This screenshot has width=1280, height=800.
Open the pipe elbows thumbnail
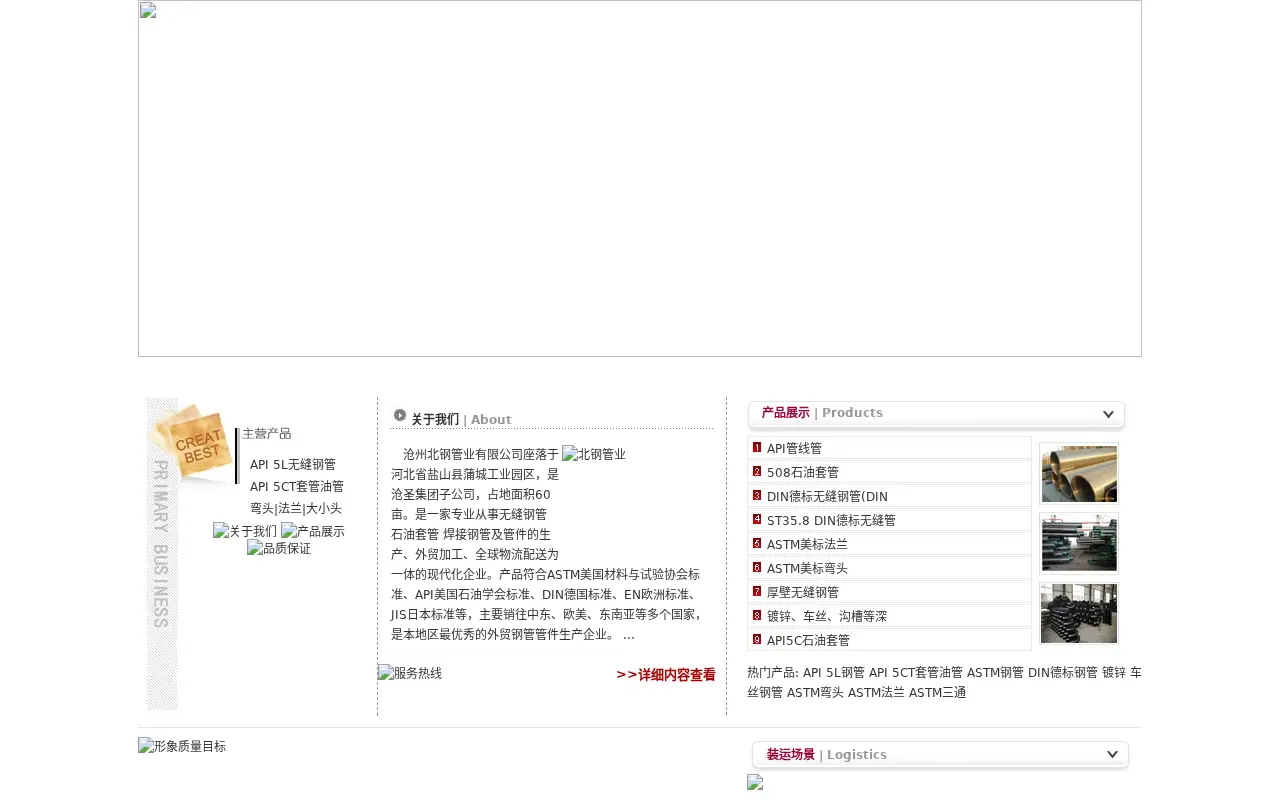pyautogui.click(x=1079, y=613)
